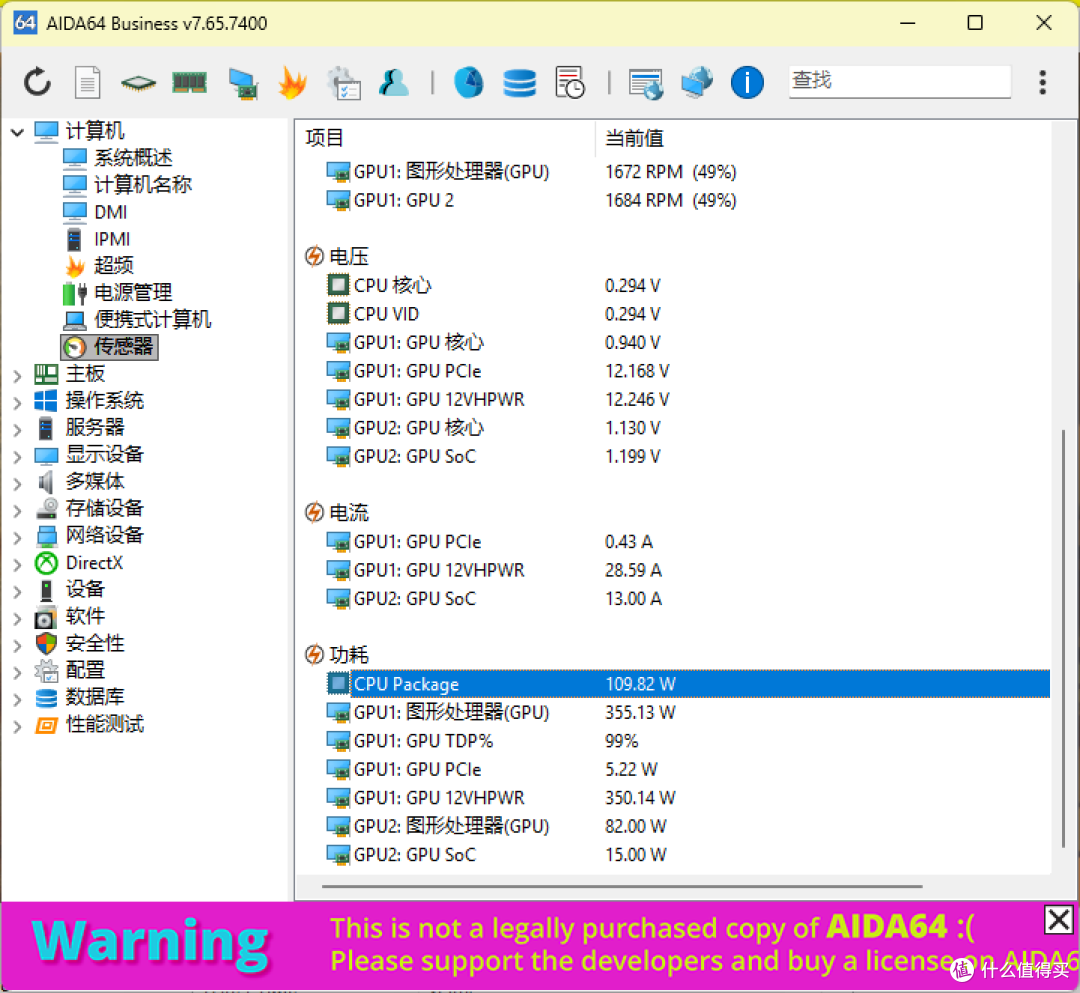Click the memory module toolbar icon
Screen dimensions: 1080x993
point(189,83)
